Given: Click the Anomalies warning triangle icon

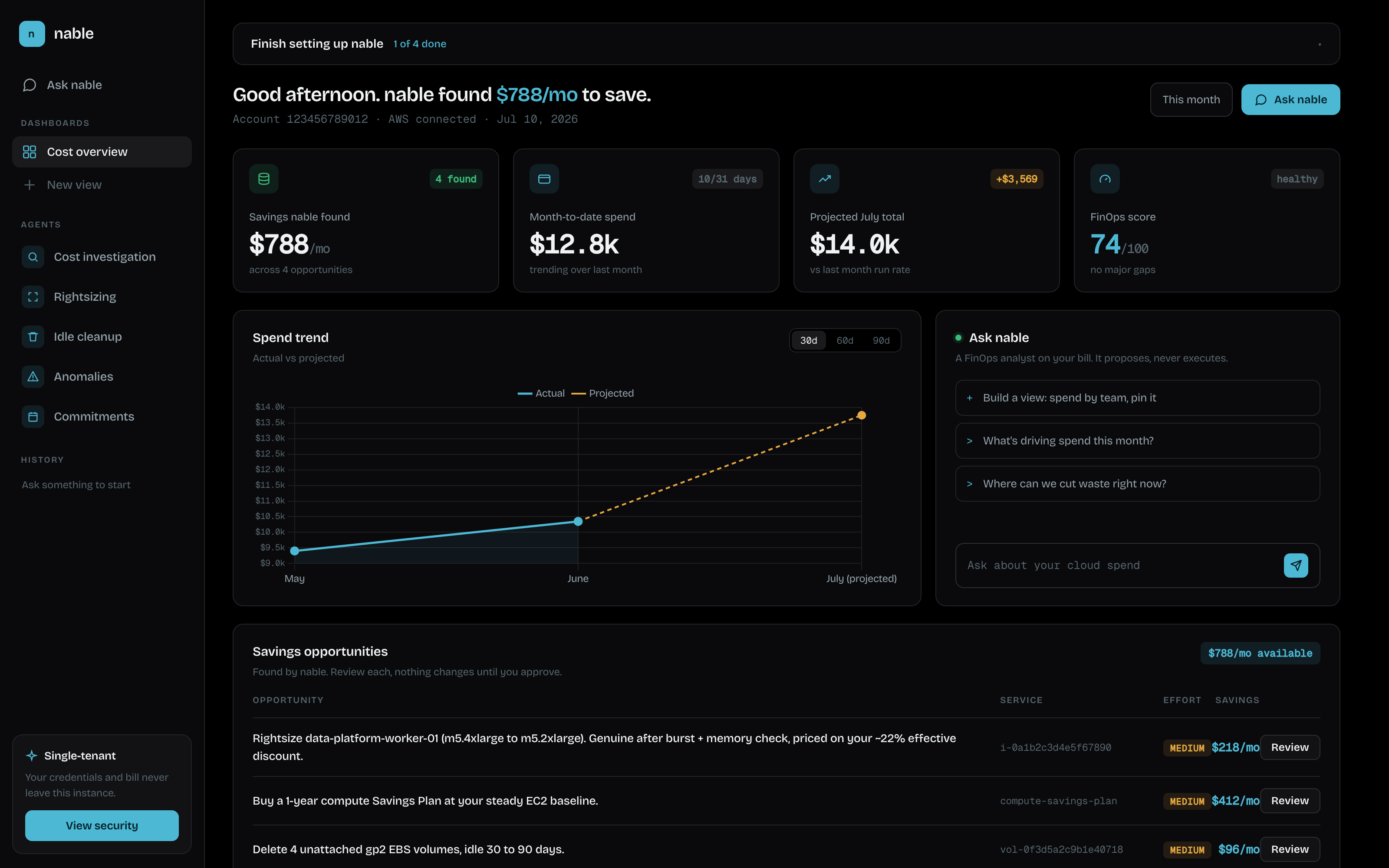Looking at the screenshot, I should 33,377.
